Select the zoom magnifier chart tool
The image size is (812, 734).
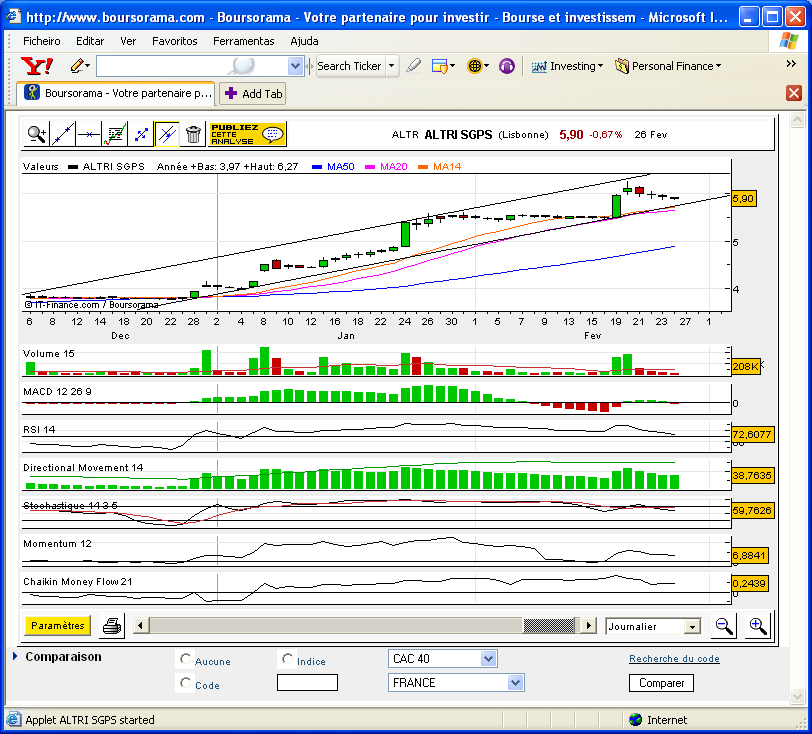[x=37, y=135]
